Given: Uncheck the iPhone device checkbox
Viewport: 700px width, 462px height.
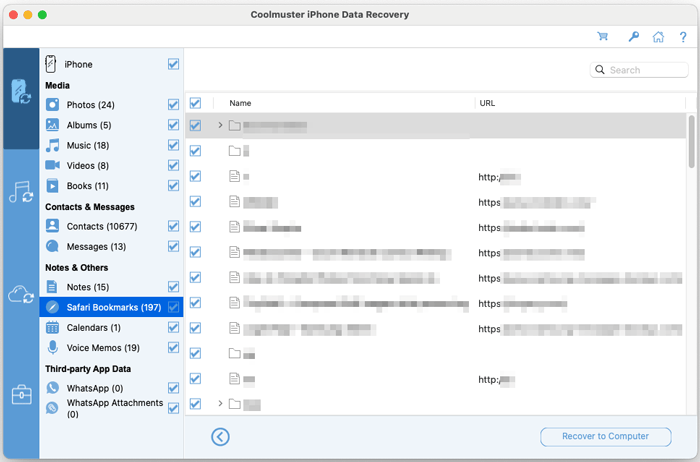Looking at the screenshot, I should point(173,64).
